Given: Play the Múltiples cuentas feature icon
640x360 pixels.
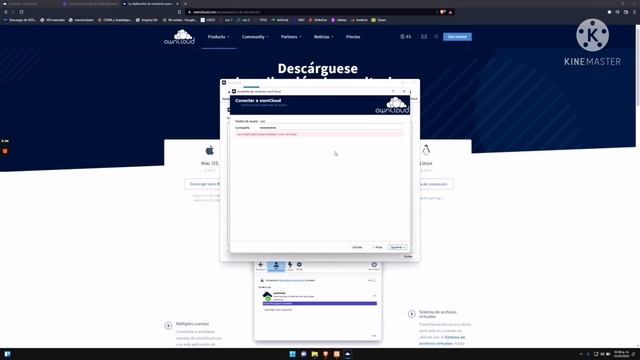Looking at the screenshot, I should click(x=168, y=326).
